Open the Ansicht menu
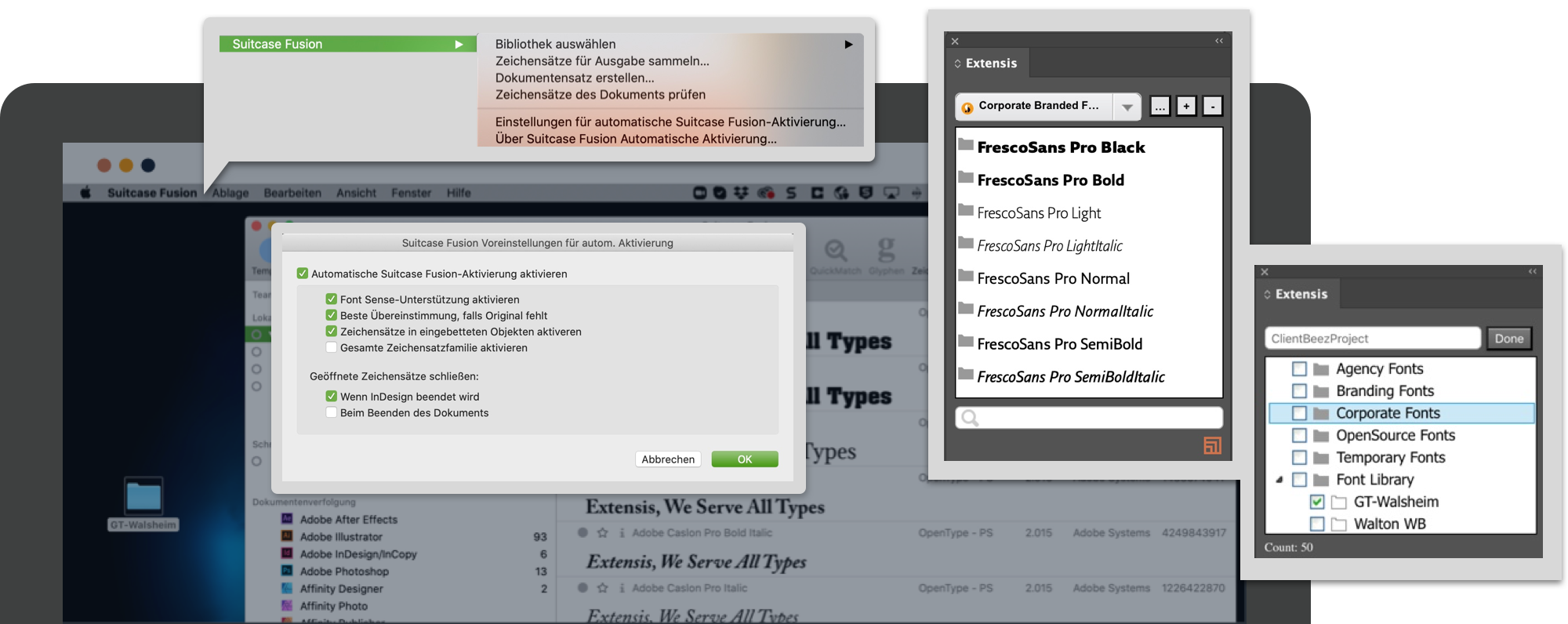 tap(356, 193)
